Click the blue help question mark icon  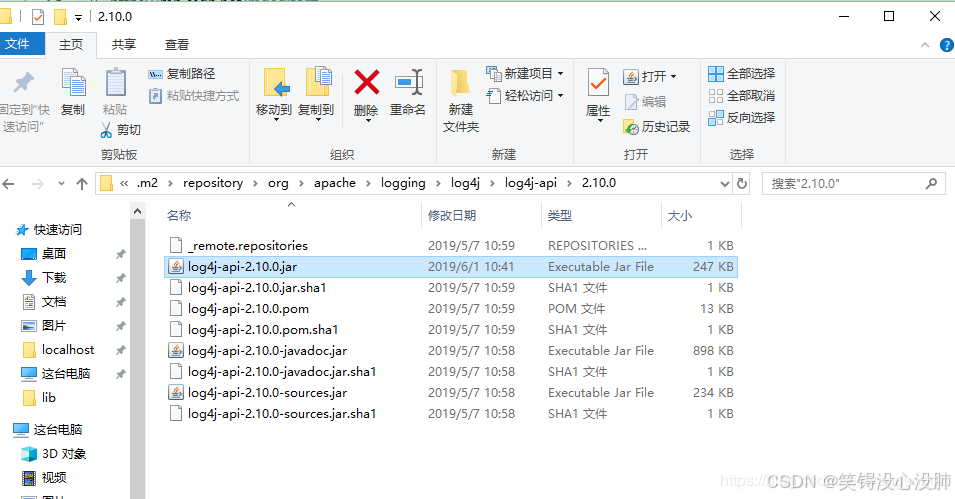(x=947, y=45)
